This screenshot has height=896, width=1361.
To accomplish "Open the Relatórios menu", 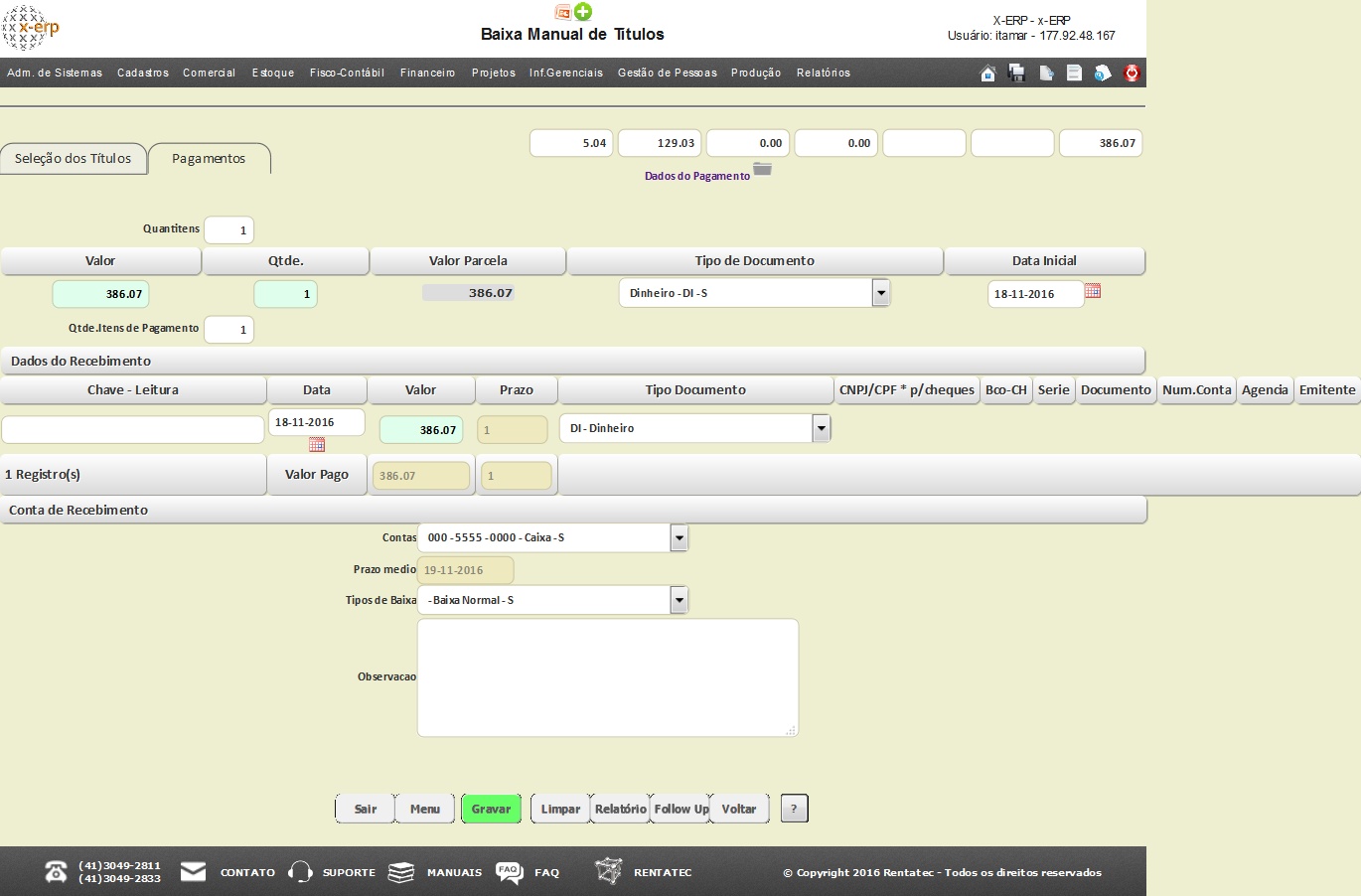I will point(824,73).
